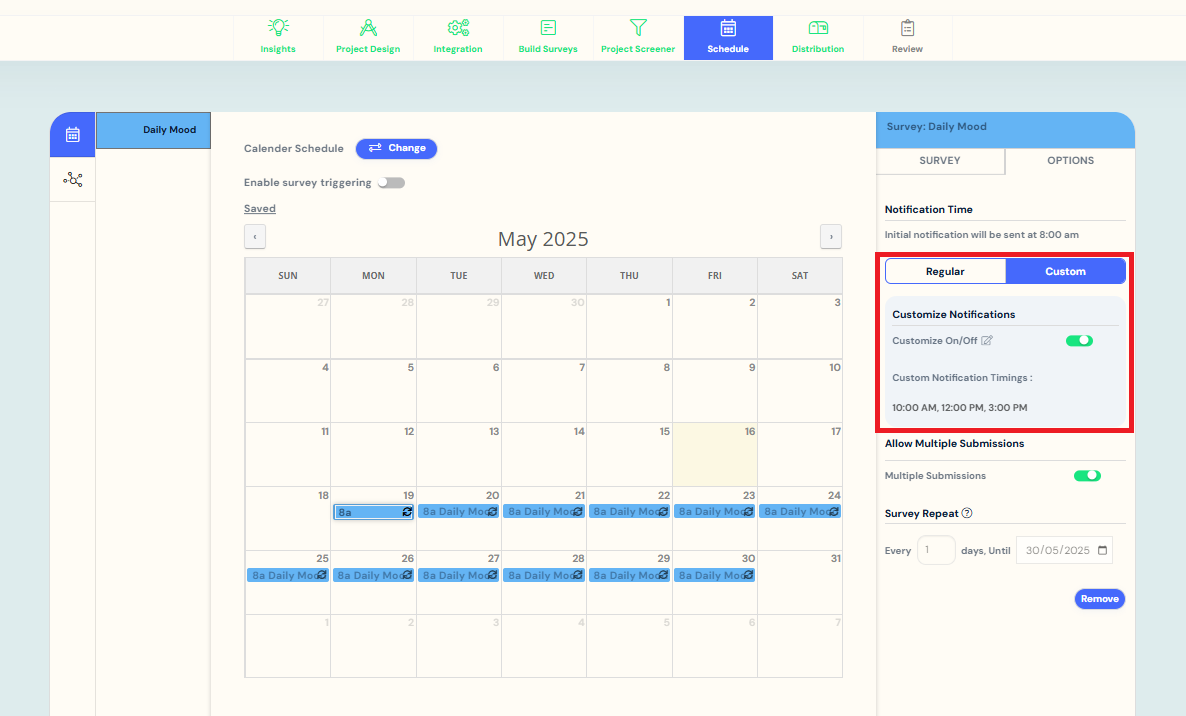1186x716 pixels.
Task: Open the Insights lightbulb tab
Action: tap(278, 38)
